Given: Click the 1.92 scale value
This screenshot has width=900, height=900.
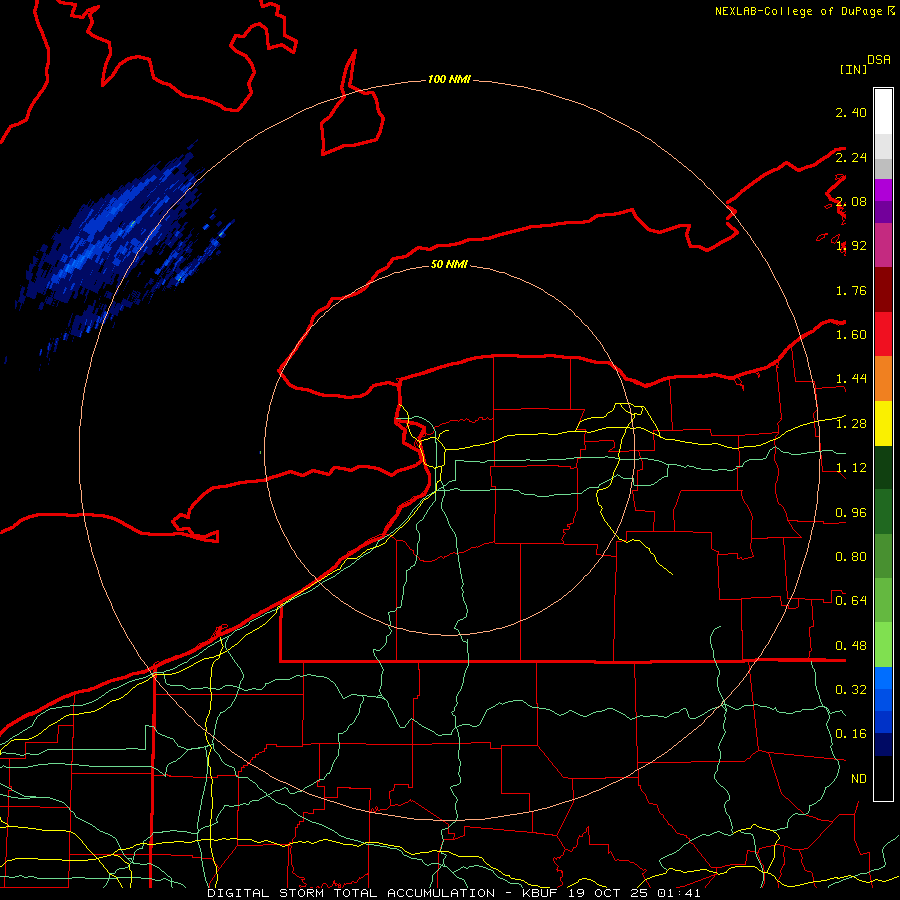Looking at the screenshot, I should pyautogui.click(x=851, y=246).
